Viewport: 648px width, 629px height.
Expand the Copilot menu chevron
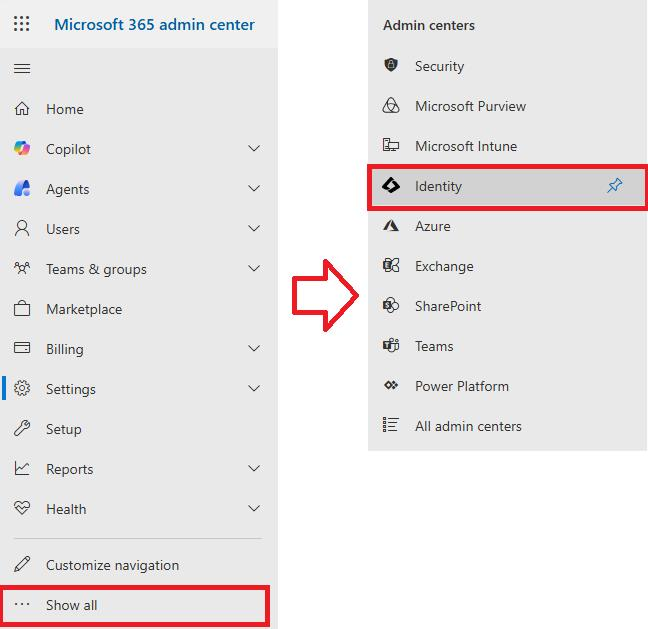[254, 148]
